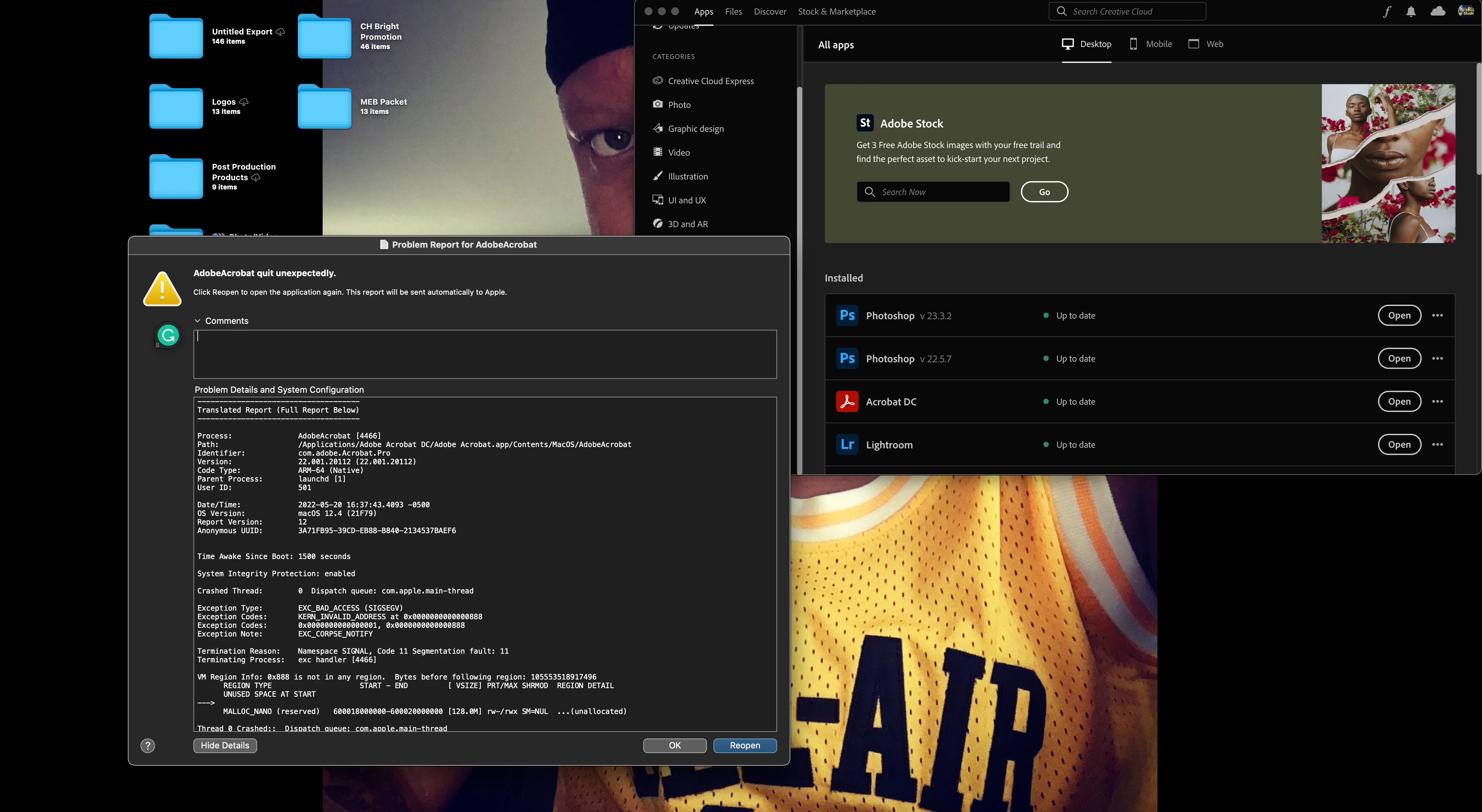Select the 3D and AR category
1482x812 pixels.
coord(687,224)
